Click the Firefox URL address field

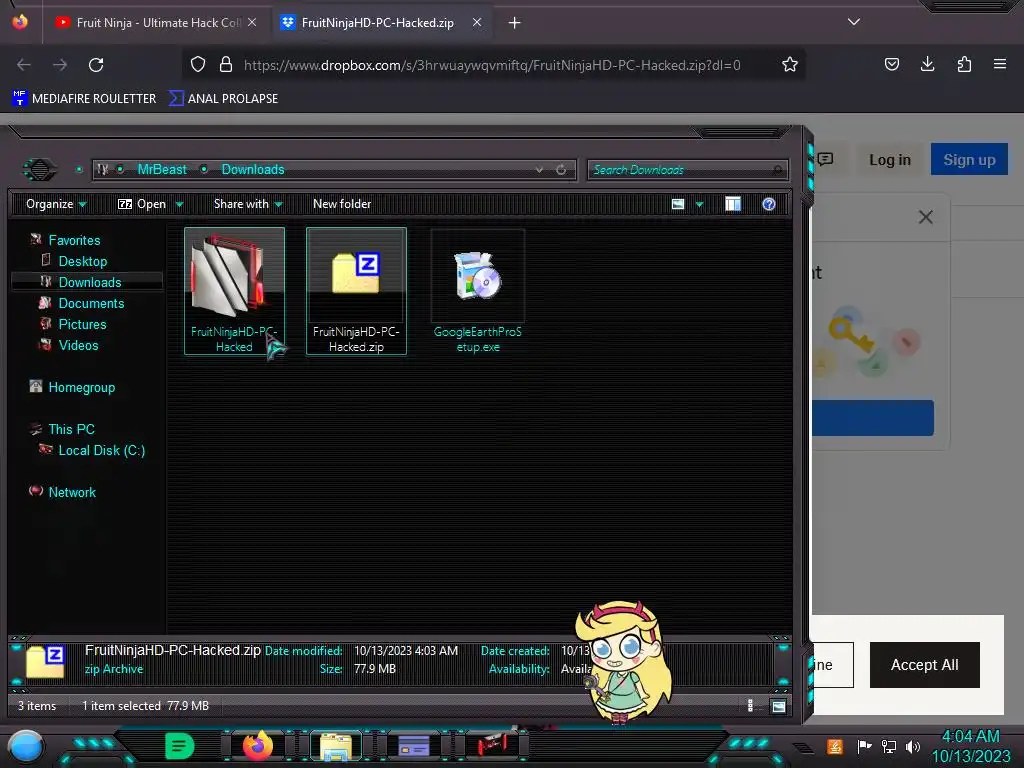pos(492,65)
